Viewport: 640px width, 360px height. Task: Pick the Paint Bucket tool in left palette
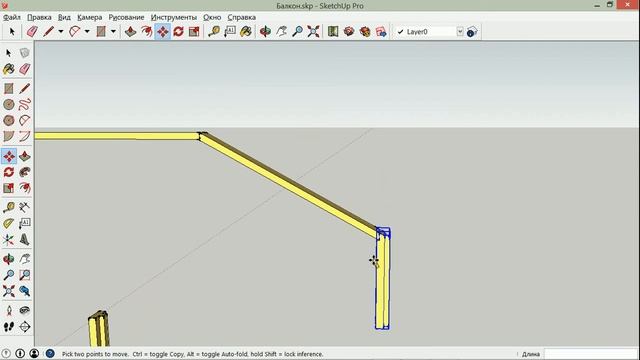point(9,69)
